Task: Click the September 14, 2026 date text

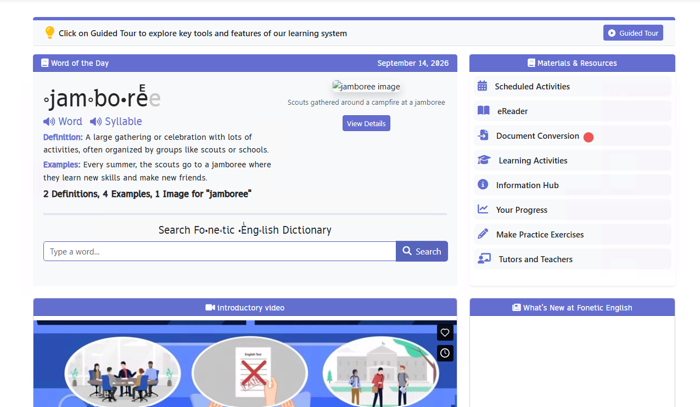Action: pyautogui.click(x=413, y=63)
